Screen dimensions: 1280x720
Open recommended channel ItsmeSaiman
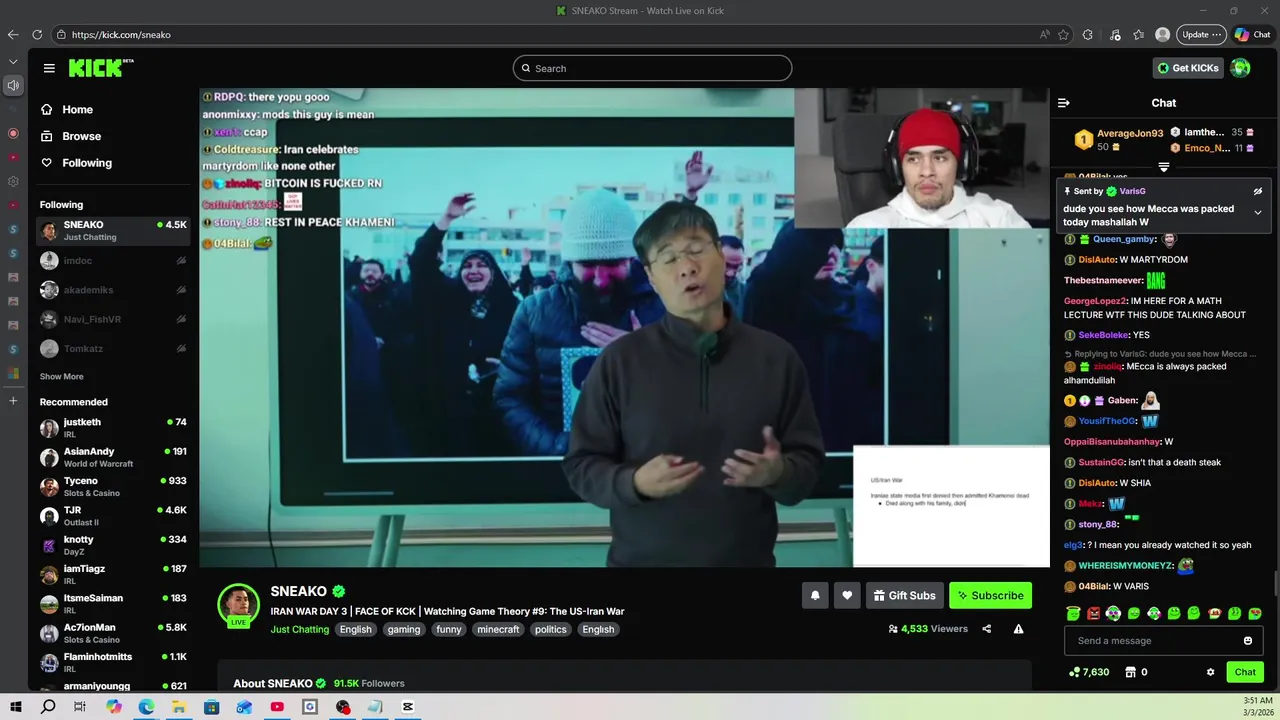[x=113, y=604]
